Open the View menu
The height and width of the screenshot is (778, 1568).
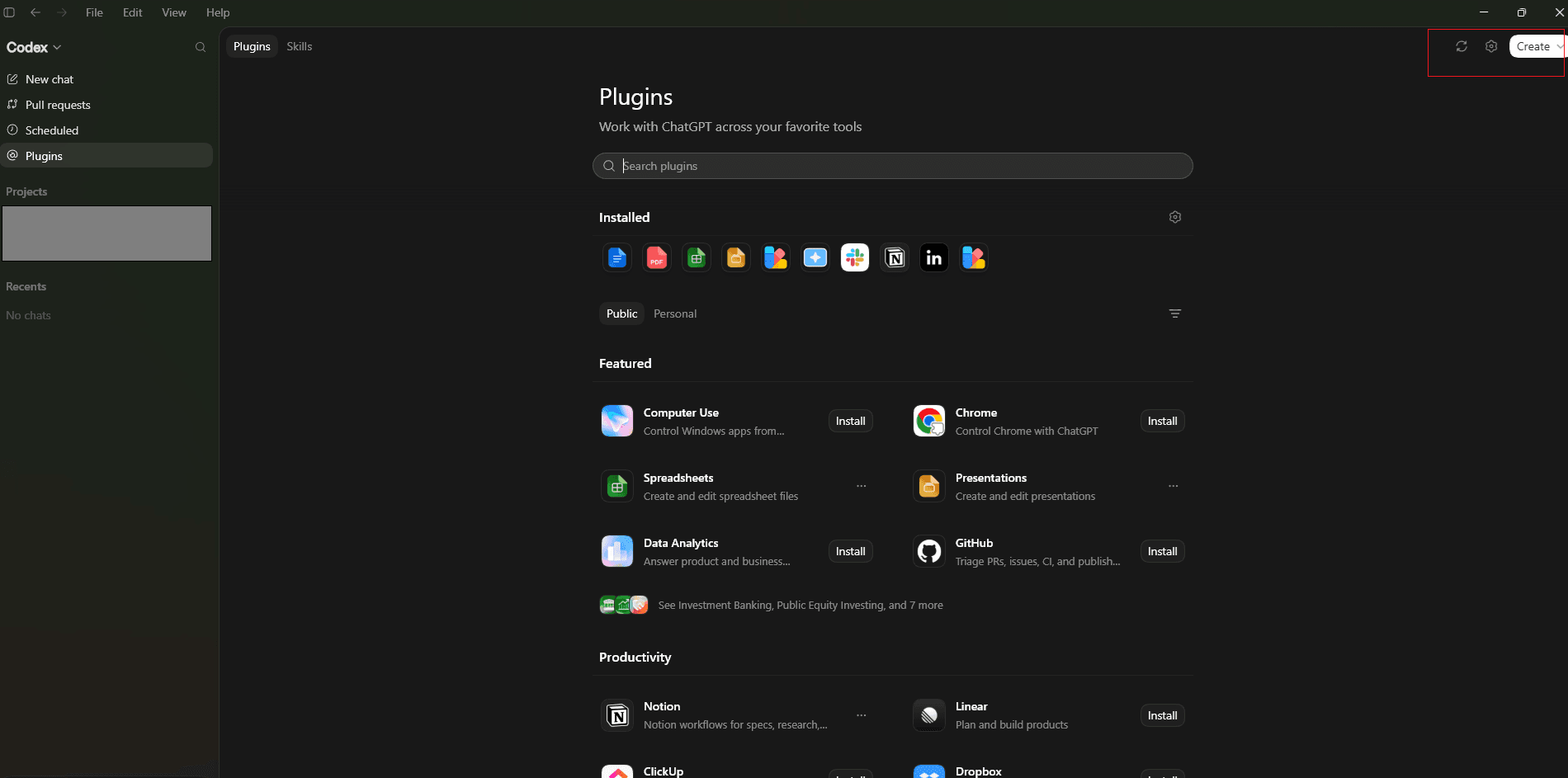click(x=174, y=12)
